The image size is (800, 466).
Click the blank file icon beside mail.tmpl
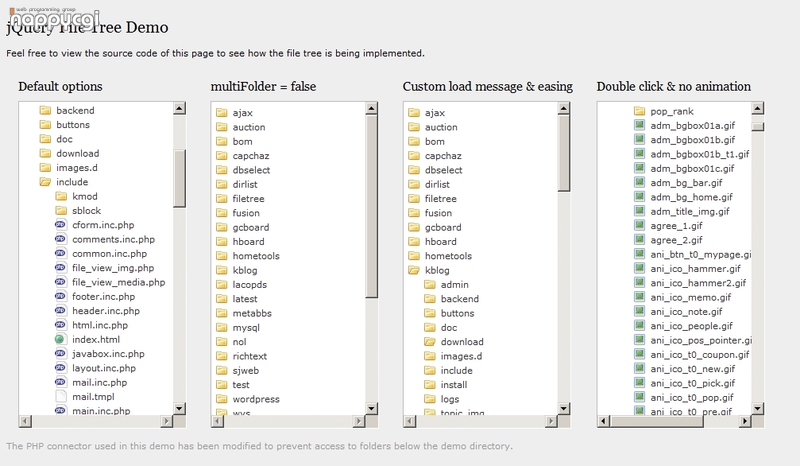(x=60, y=396)
